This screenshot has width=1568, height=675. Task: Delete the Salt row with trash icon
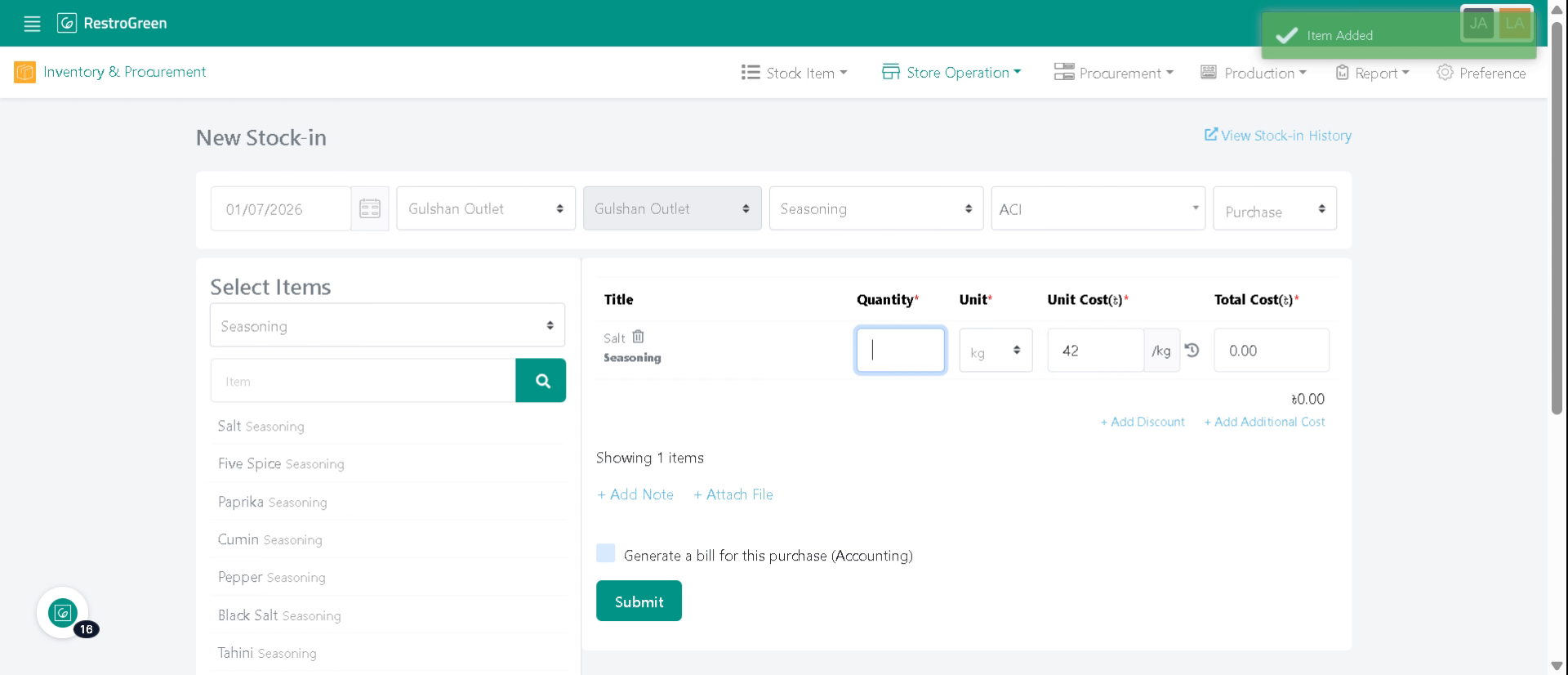(639, 337)
